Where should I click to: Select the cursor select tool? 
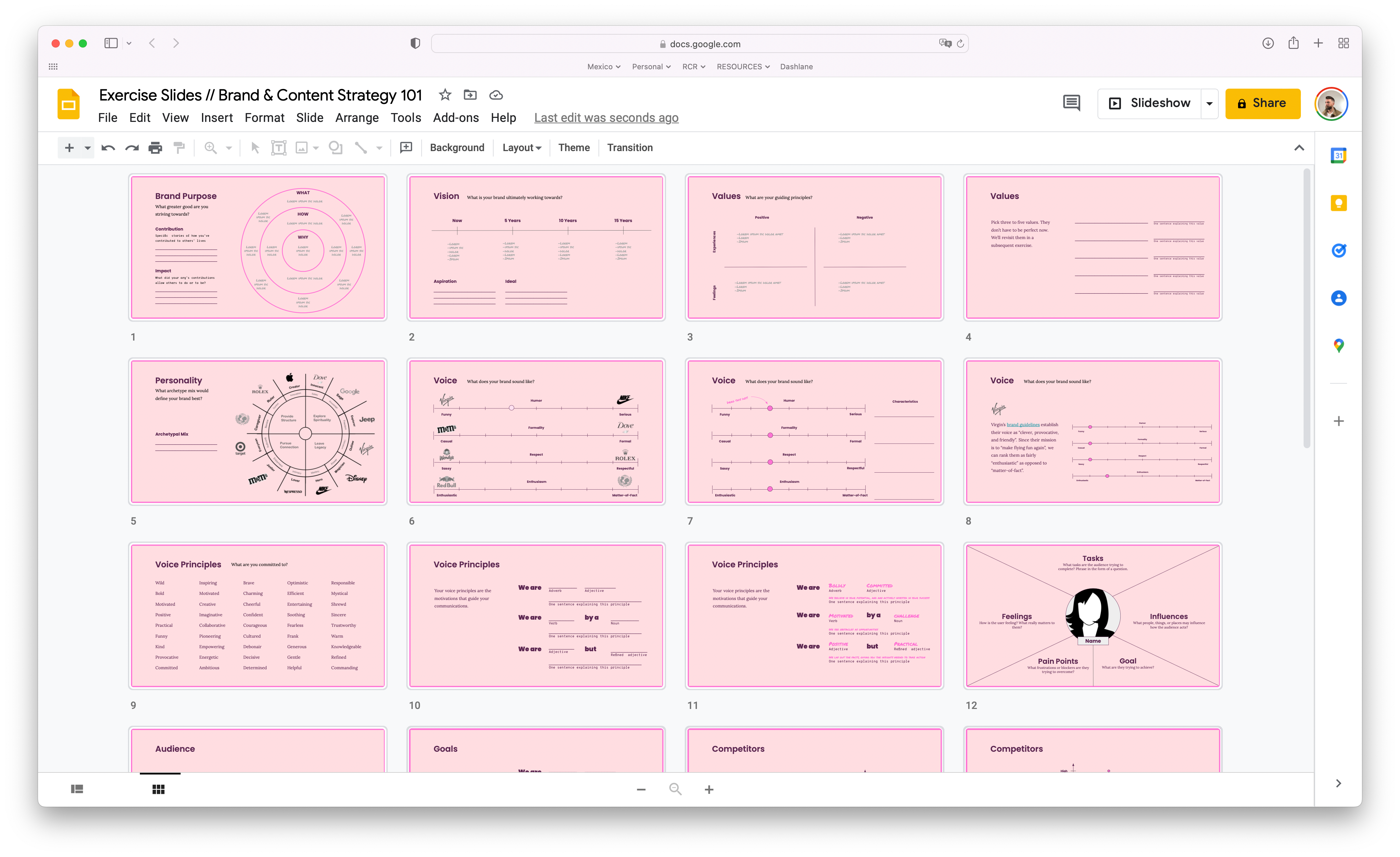click(255, 148)
